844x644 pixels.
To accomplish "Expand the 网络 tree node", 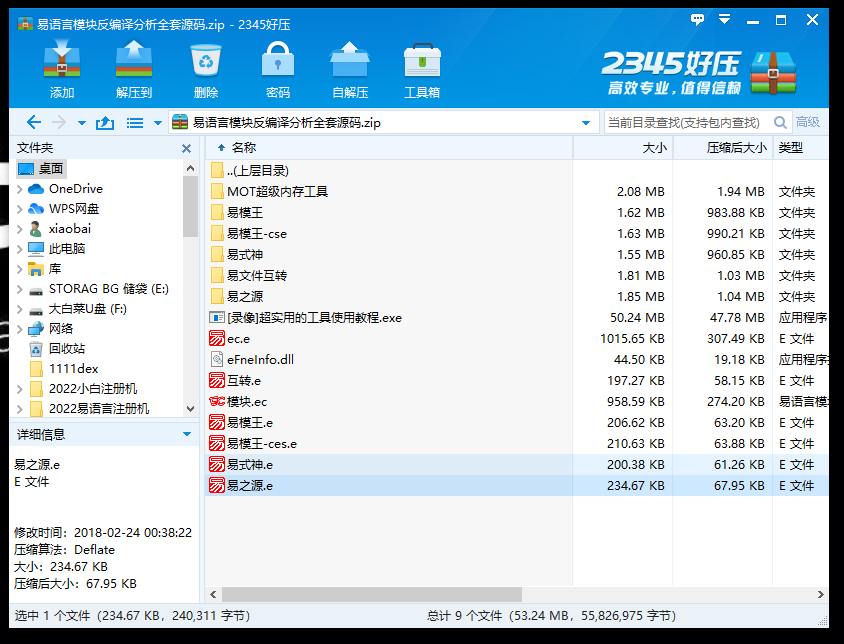I will tap(20, 329).
